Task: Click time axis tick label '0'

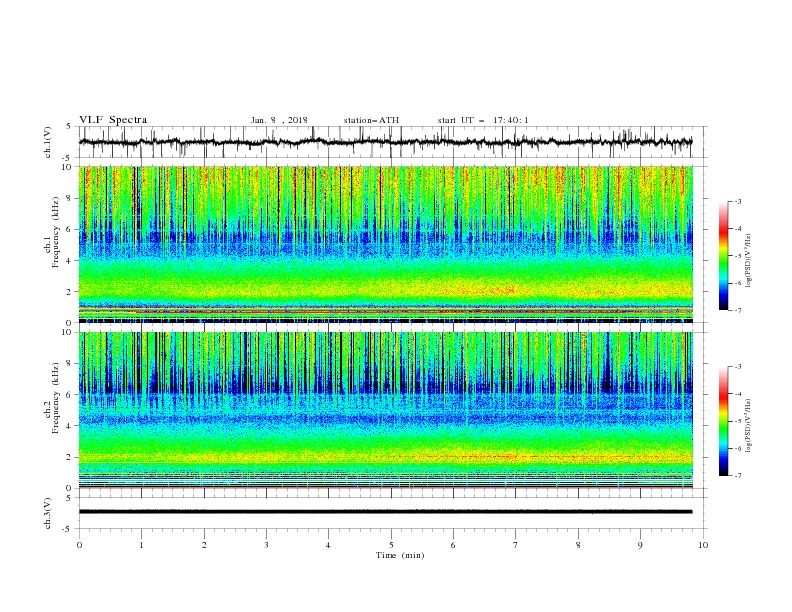Action: (79, 545)
